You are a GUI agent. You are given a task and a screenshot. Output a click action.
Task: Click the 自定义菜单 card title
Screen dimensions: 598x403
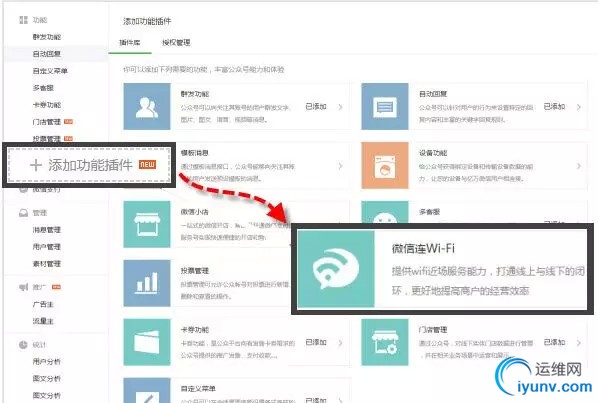198,389
